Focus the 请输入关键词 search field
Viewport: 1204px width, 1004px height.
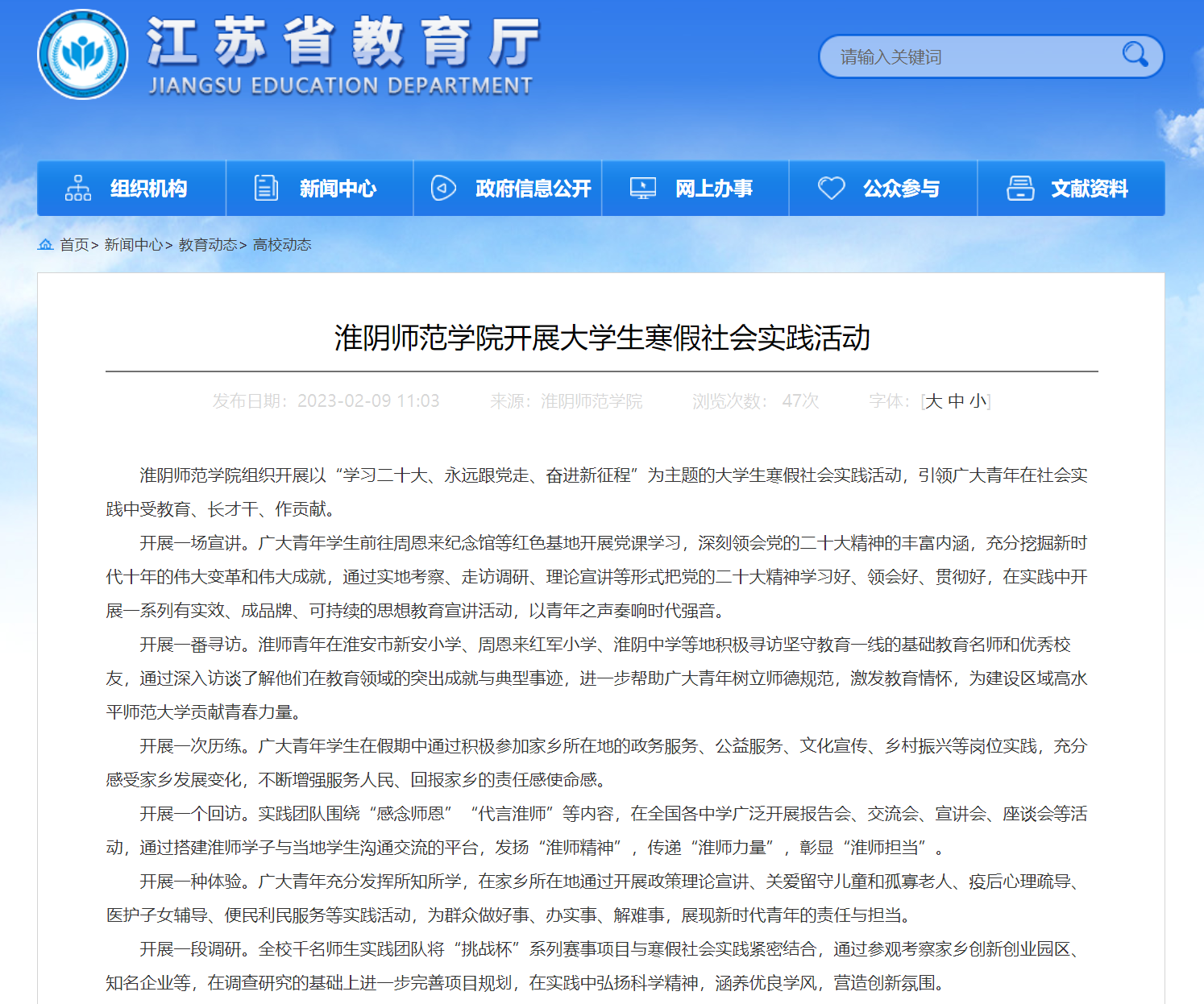click(x=991, y=56)
